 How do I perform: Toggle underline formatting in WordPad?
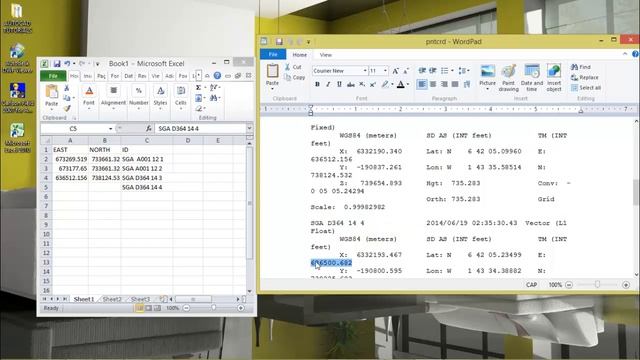(339, 84)
